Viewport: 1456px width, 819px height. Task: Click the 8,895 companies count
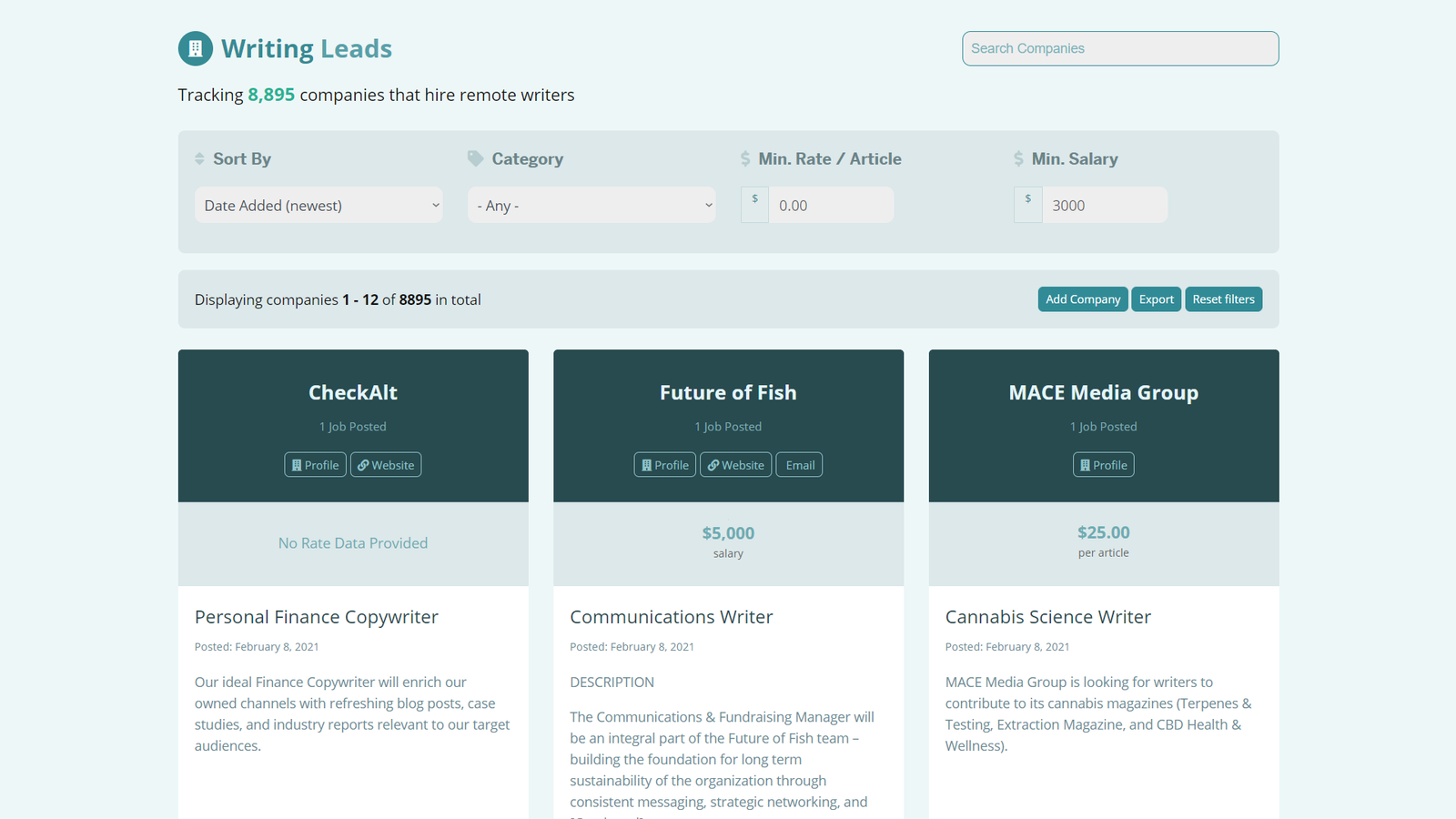[x=271, y=95]
